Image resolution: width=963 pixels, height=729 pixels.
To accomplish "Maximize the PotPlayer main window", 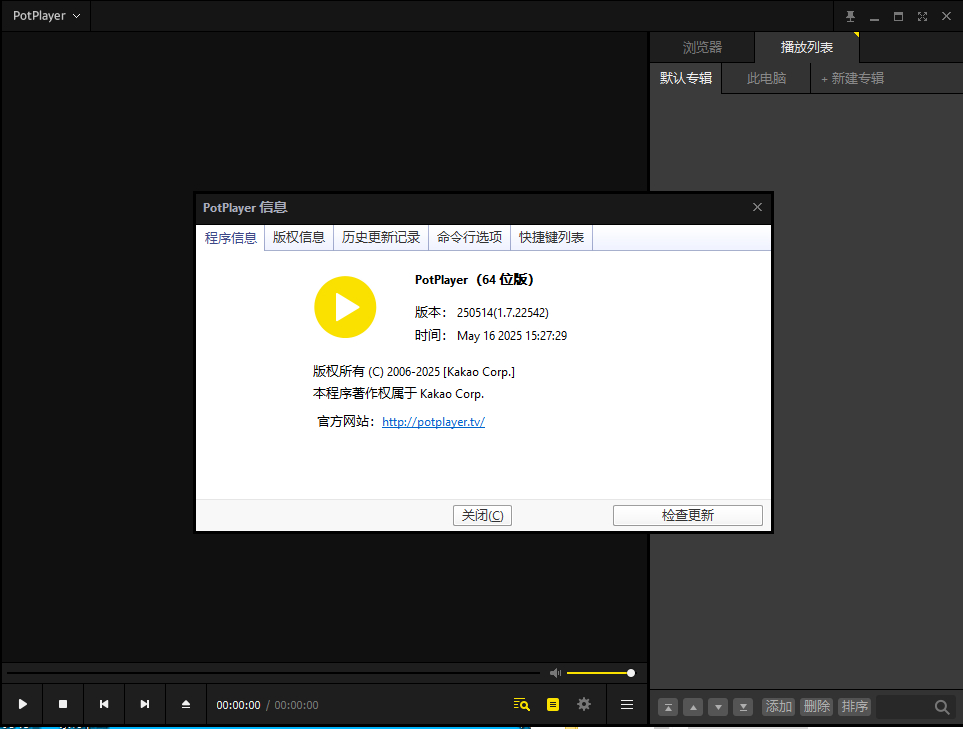I will [898, 17].
